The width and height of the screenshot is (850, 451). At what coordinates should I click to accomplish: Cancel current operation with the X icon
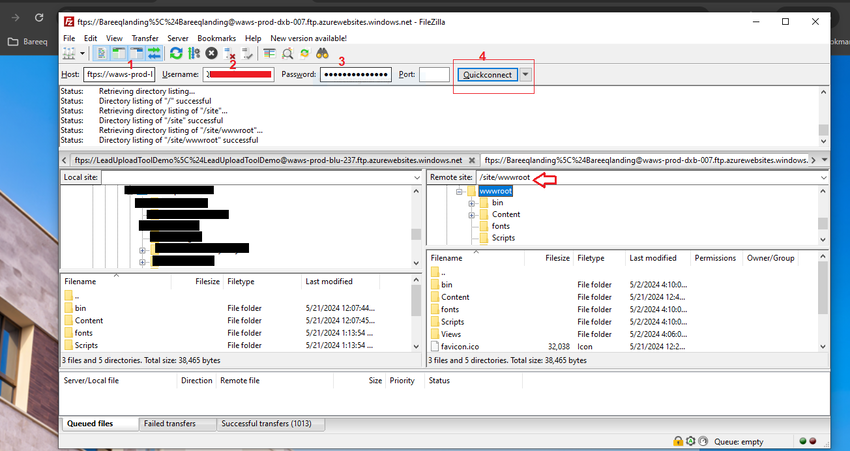click(x=212, y=53)
